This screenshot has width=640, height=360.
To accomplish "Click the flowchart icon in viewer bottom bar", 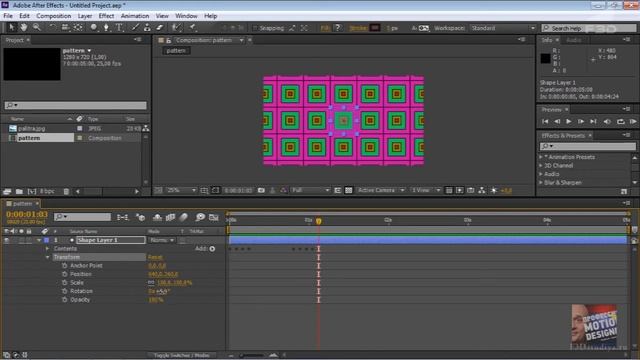I will (482, 190).
